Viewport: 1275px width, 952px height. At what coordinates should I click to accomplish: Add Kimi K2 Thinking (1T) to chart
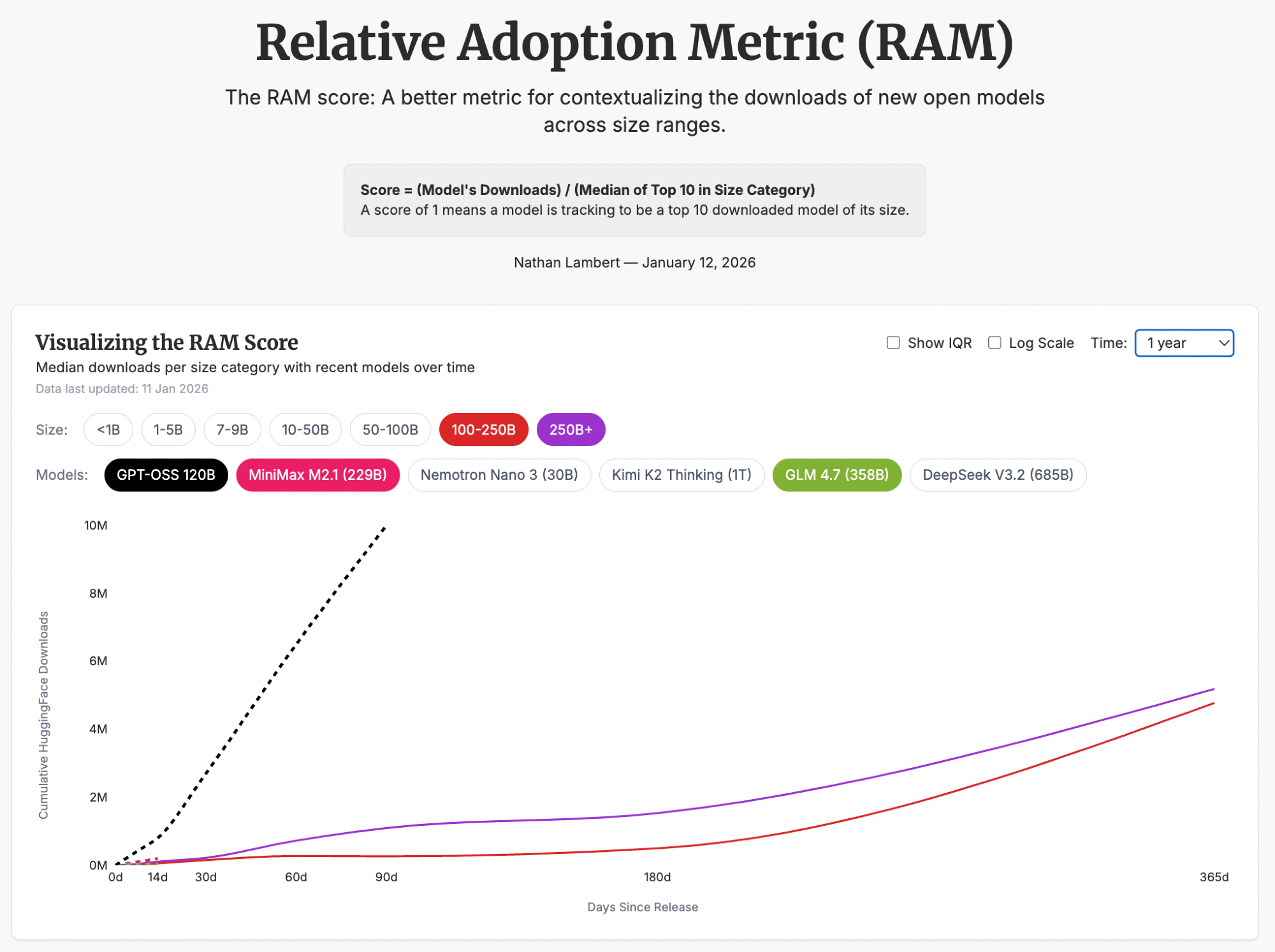[x=681, y=475]
